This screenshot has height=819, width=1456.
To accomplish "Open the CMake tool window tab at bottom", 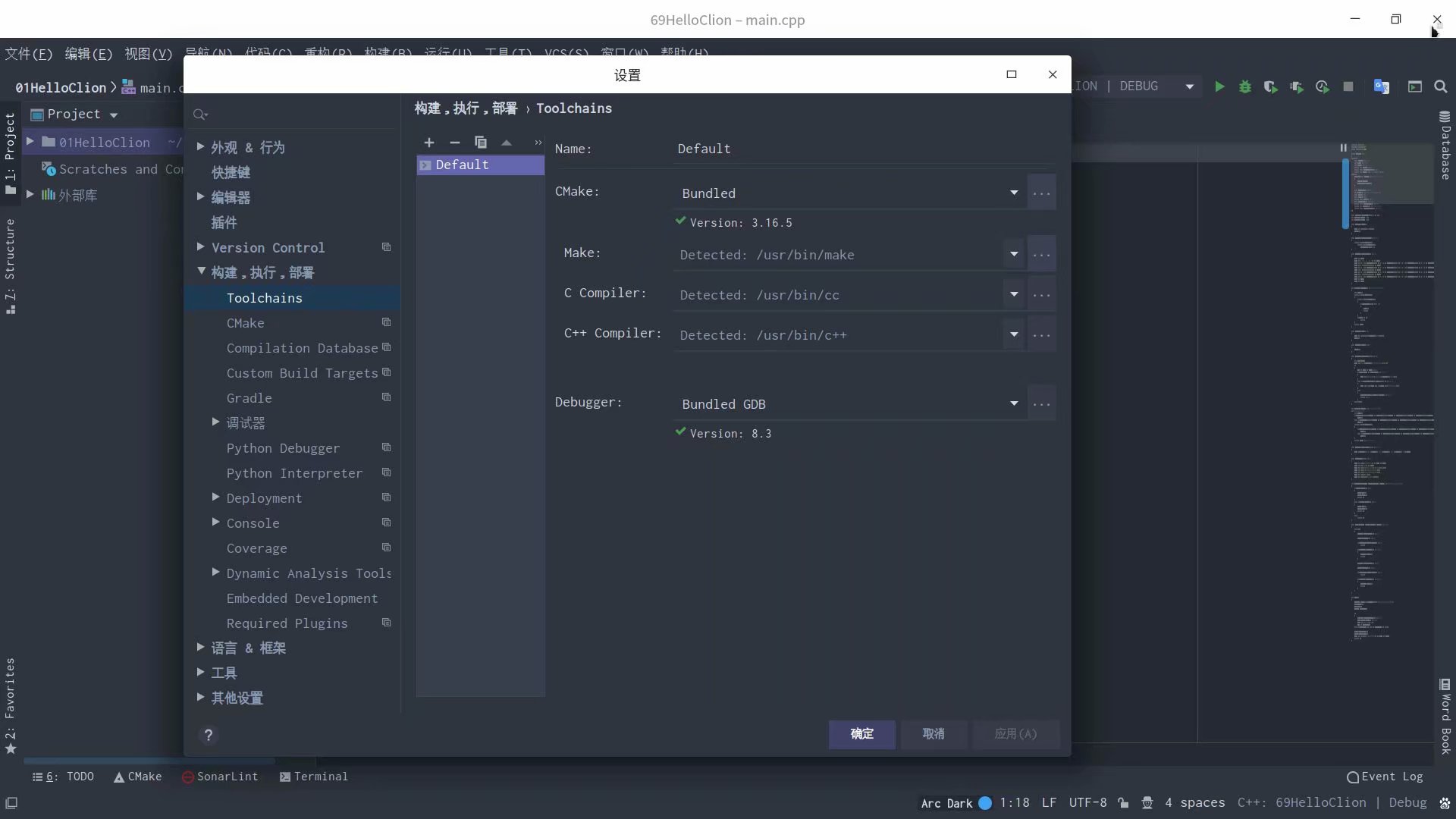I will [138, 777].
